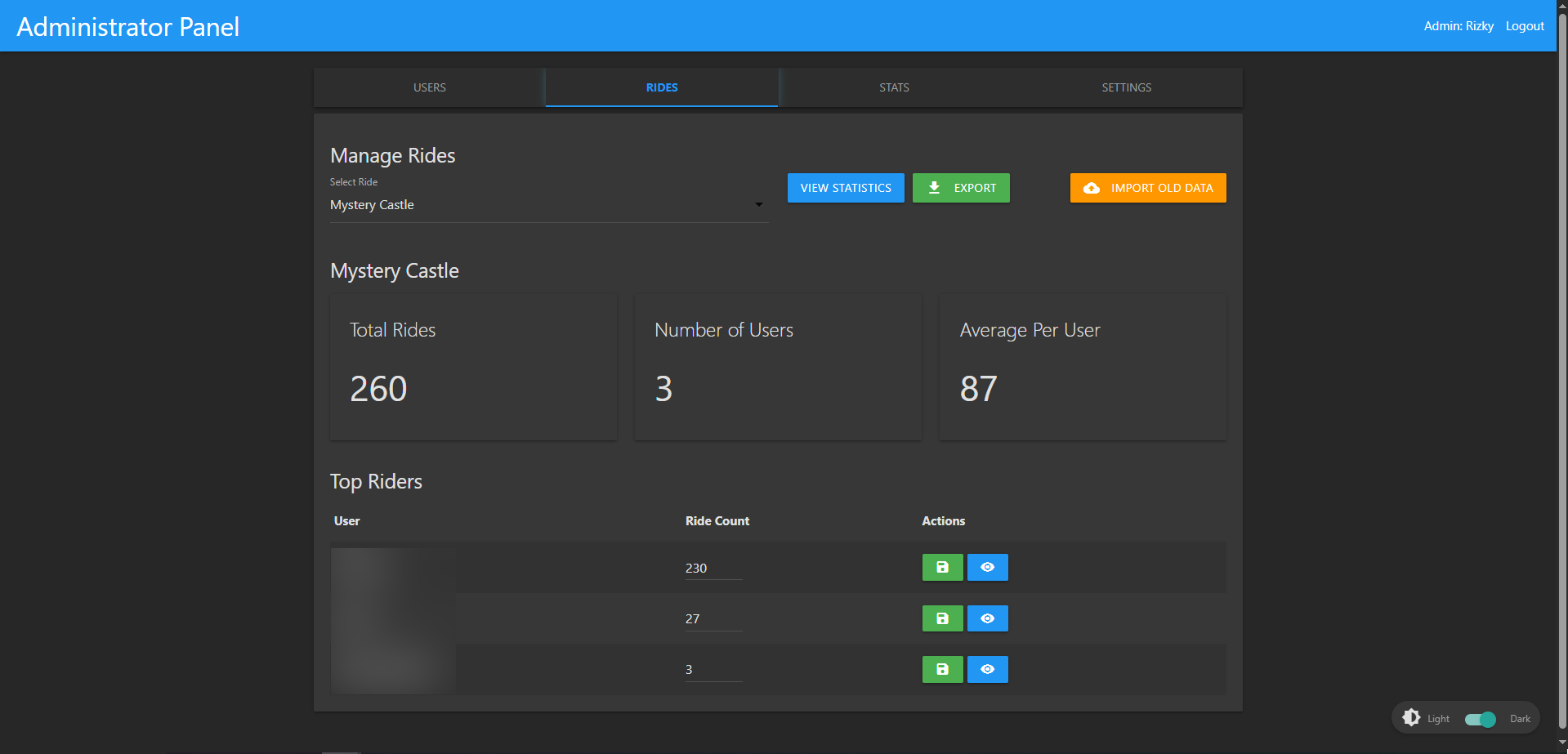Open the Stats tab
The width and height of the screenshot is (1568, 754).
pos(894,87)
